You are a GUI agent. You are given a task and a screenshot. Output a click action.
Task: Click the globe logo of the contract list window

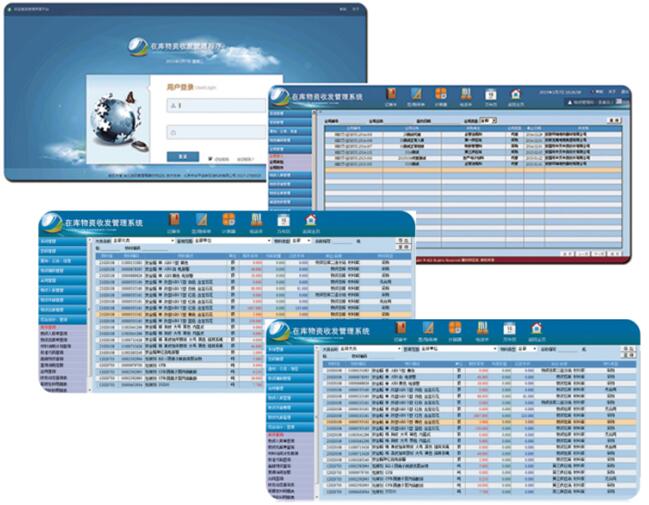pyautogui.click(x=280, y=97)
